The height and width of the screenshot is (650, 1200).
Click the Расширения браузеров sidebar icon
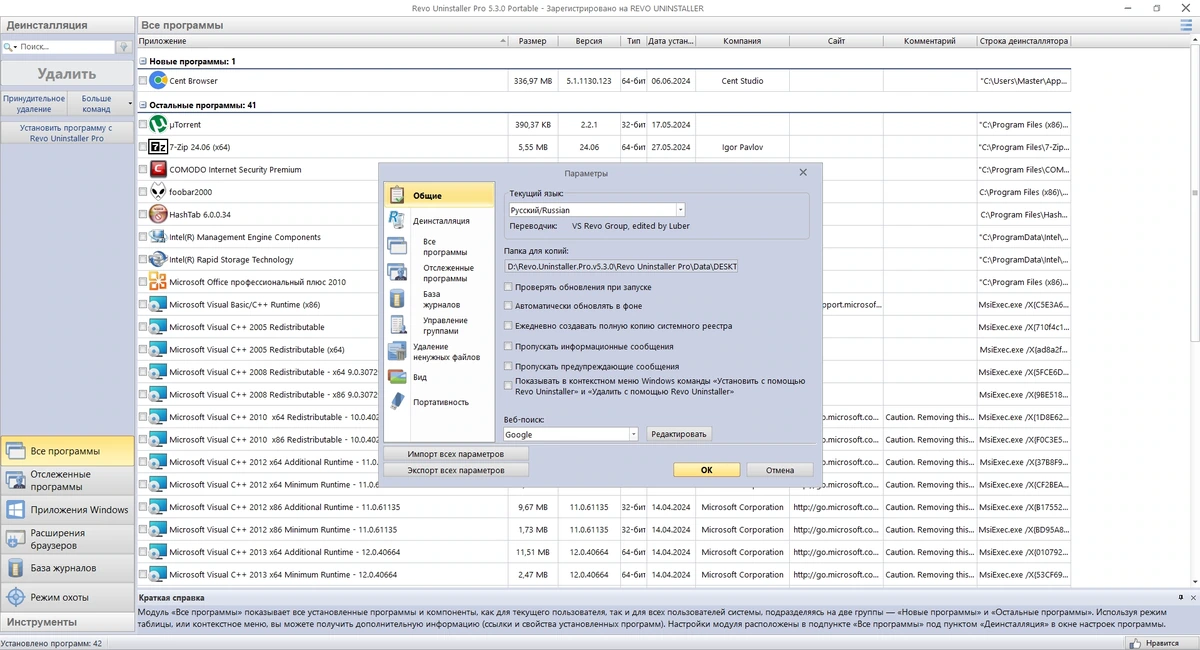coord(16,539)
